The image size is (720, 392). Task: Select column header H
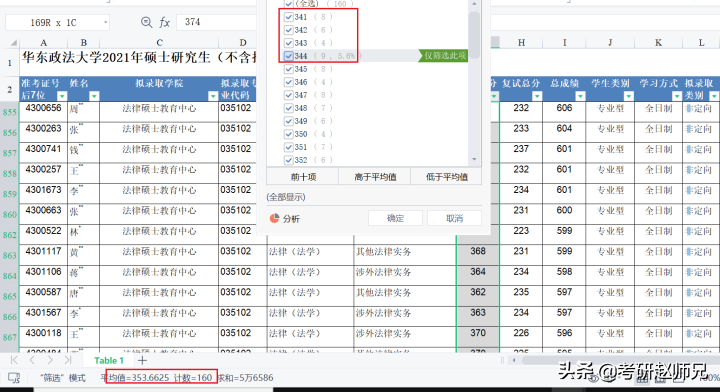(521, 43)
